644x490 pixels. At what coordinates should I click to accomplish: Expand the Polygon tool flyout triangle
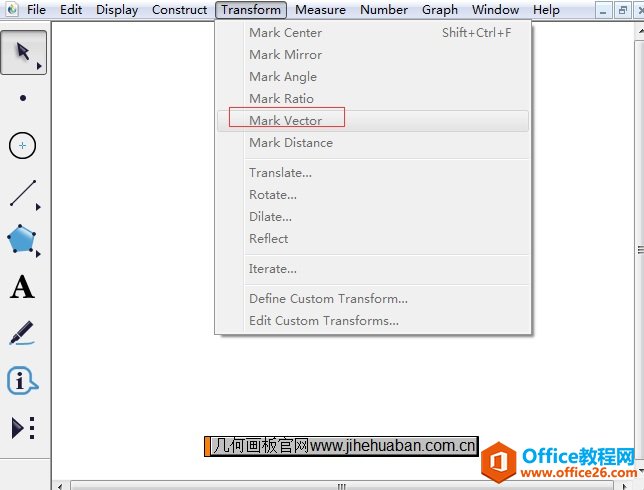(x=38, y=254)
